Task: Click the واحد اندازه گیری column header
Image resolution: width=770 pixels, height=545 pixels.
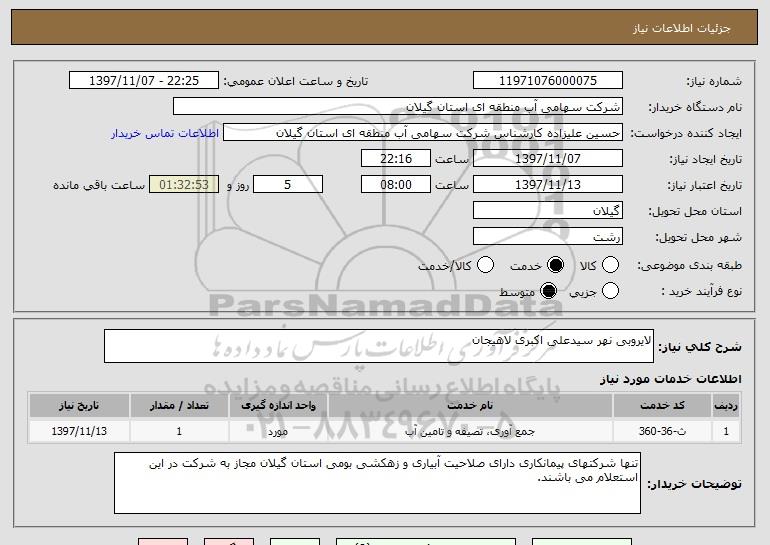Action: (x=278, y=406)
